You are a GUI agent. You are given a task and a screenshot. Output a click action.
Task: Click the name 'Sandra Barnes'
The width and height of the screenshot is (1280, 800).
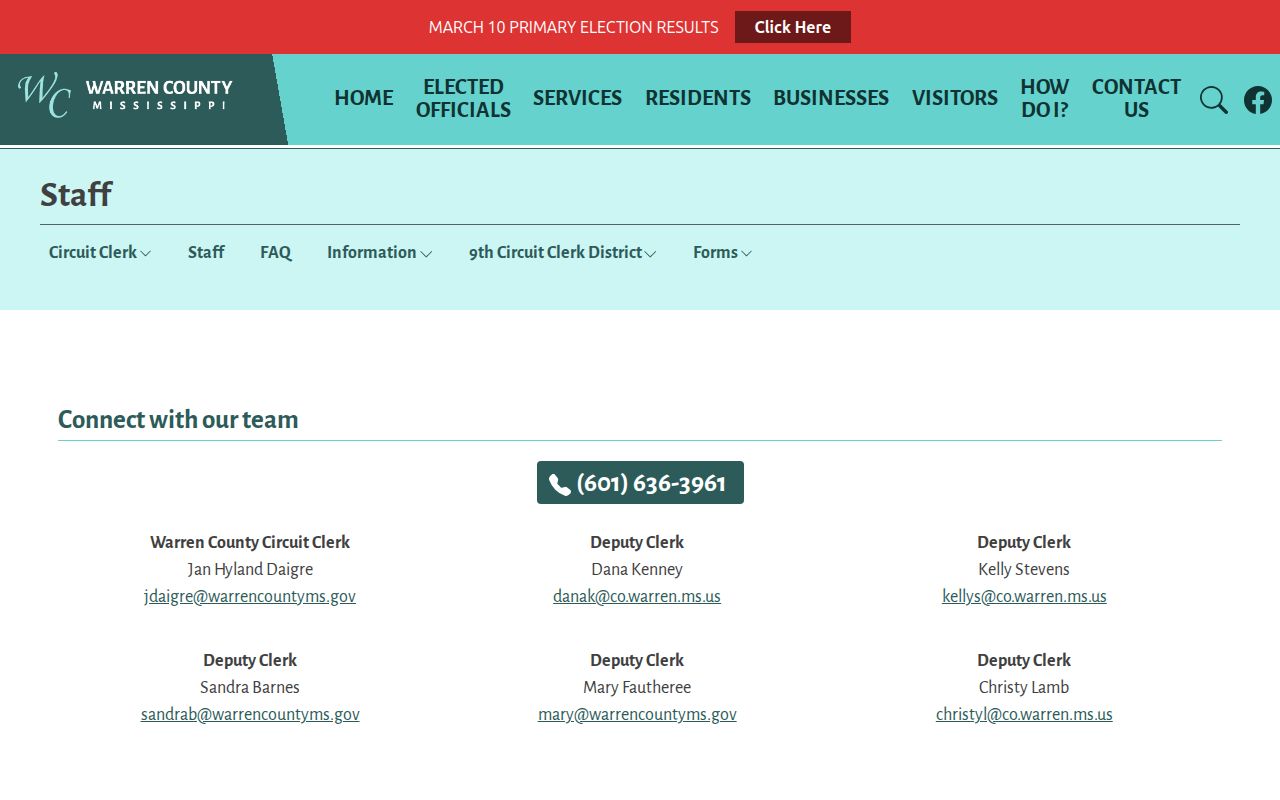250,688
